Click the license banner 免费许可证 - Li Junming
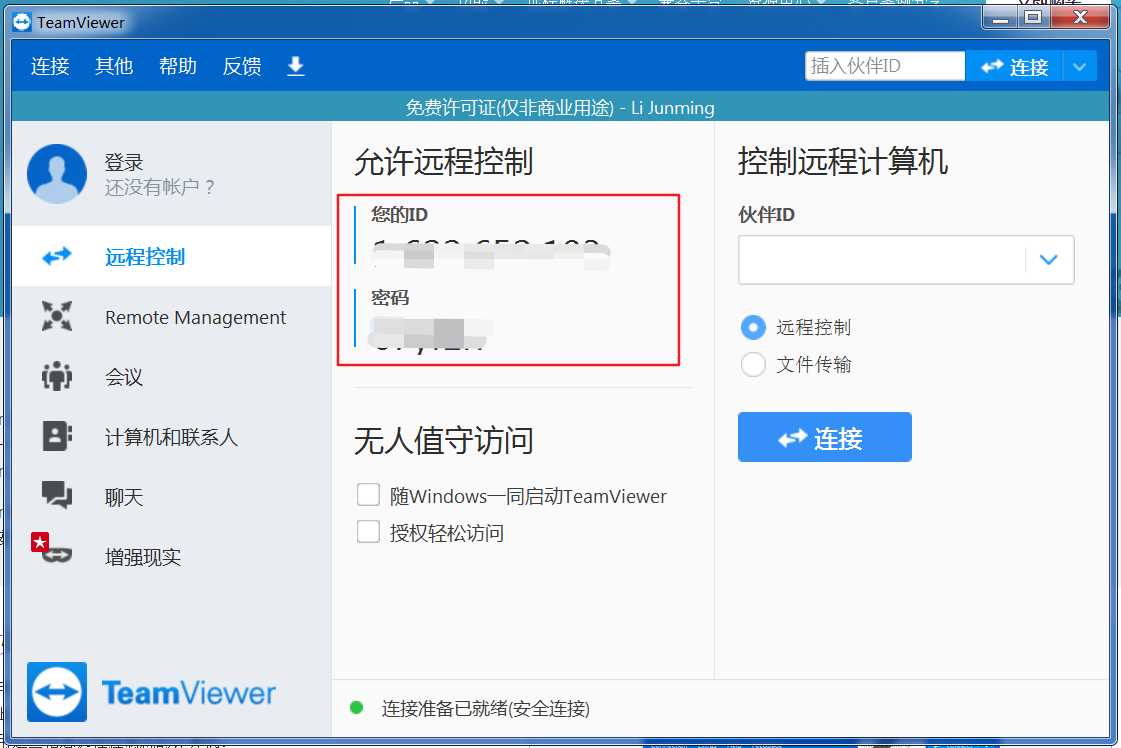Screen dimensions: 1121x748 pyautogui.click(x=560, y=107)
